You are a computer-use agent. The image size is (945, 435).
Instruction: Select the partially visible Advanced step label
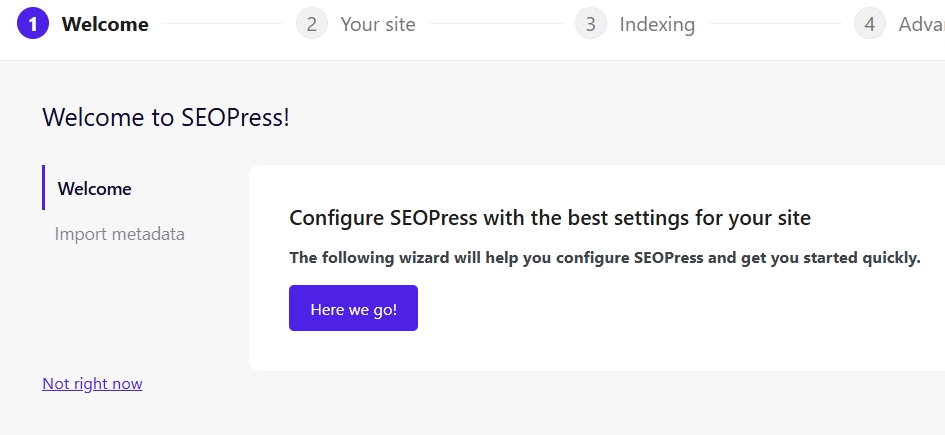click(x=921, y=24)
